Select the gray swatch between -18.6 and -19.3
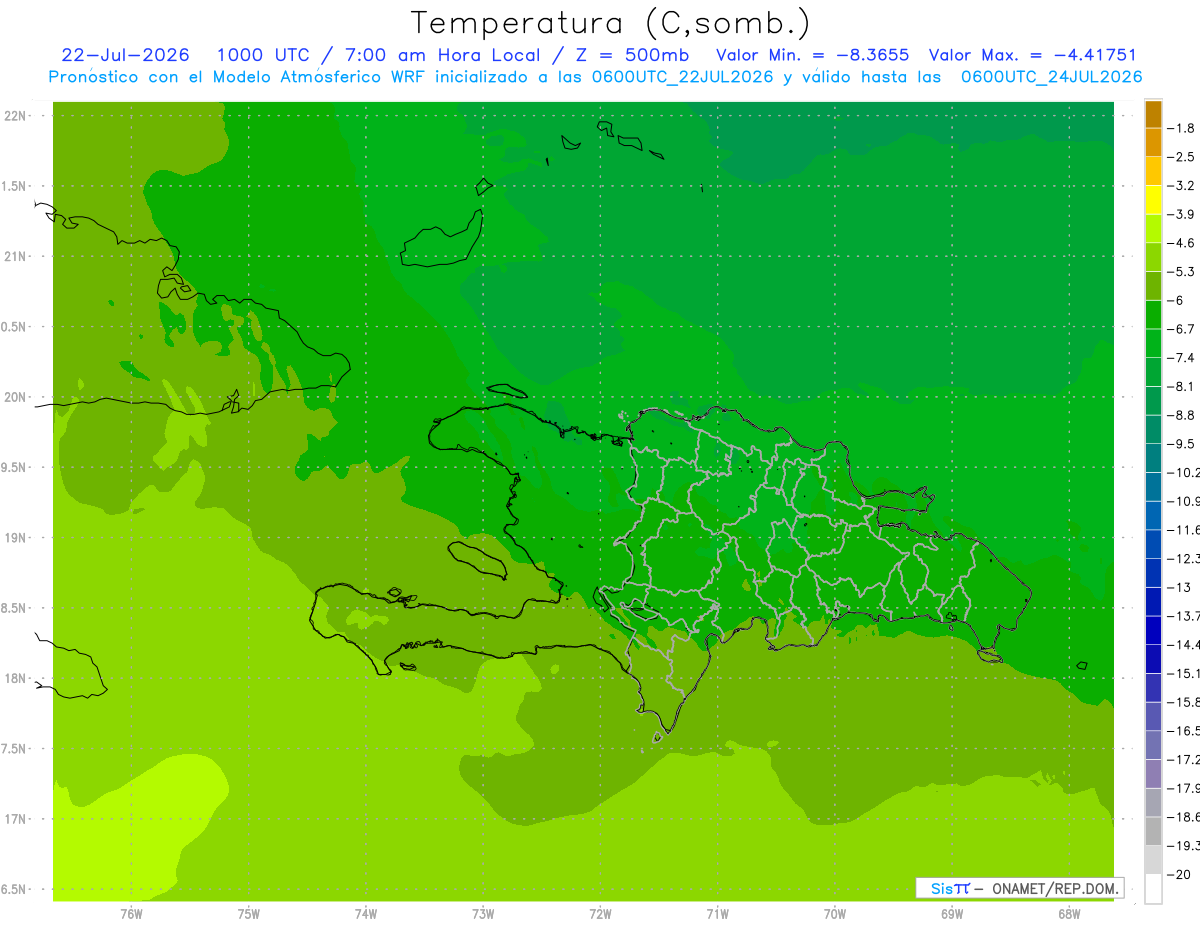 point(1153,831)
